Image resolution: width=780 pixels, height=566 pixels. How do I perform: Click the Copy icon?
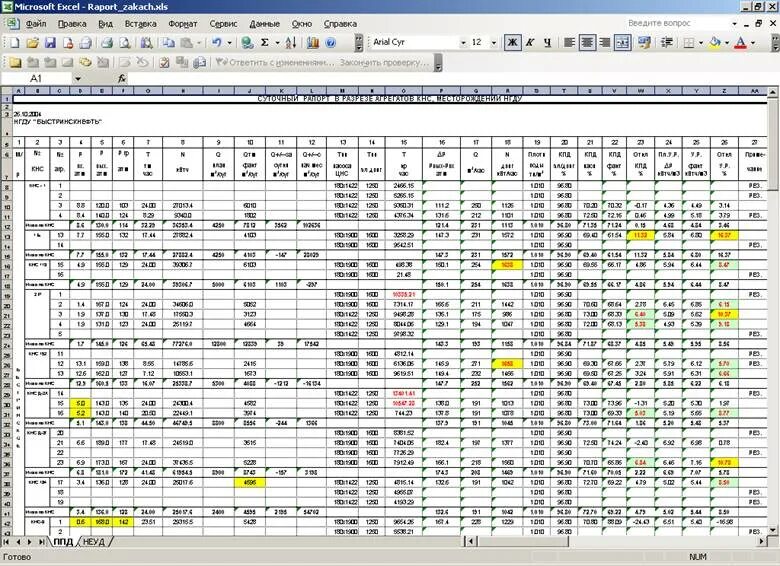click(x=169, y=43)
